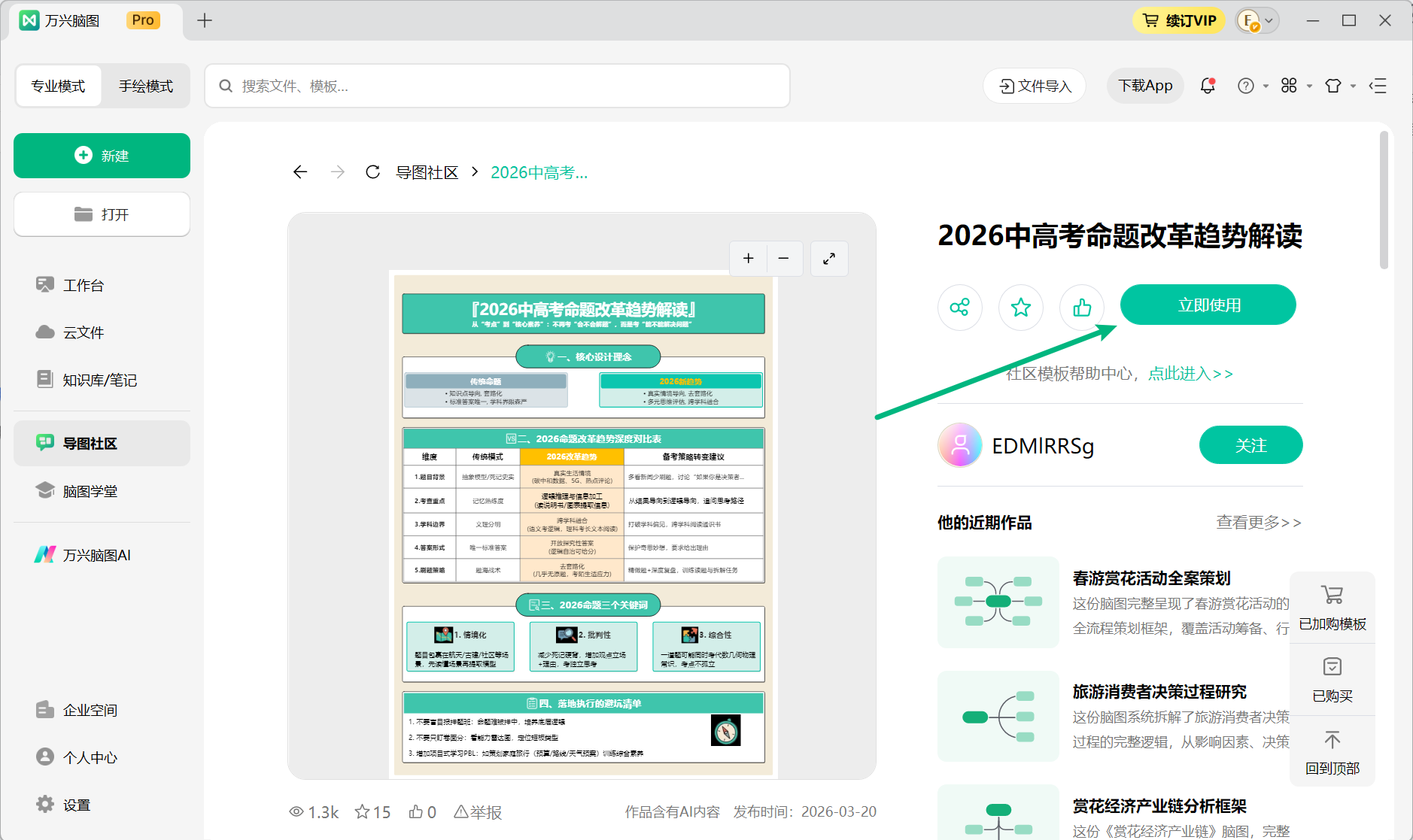Click 导图社区 breadcrumb
The image size is (1413, 840).
pyautogui.click(x=427, y=172)
